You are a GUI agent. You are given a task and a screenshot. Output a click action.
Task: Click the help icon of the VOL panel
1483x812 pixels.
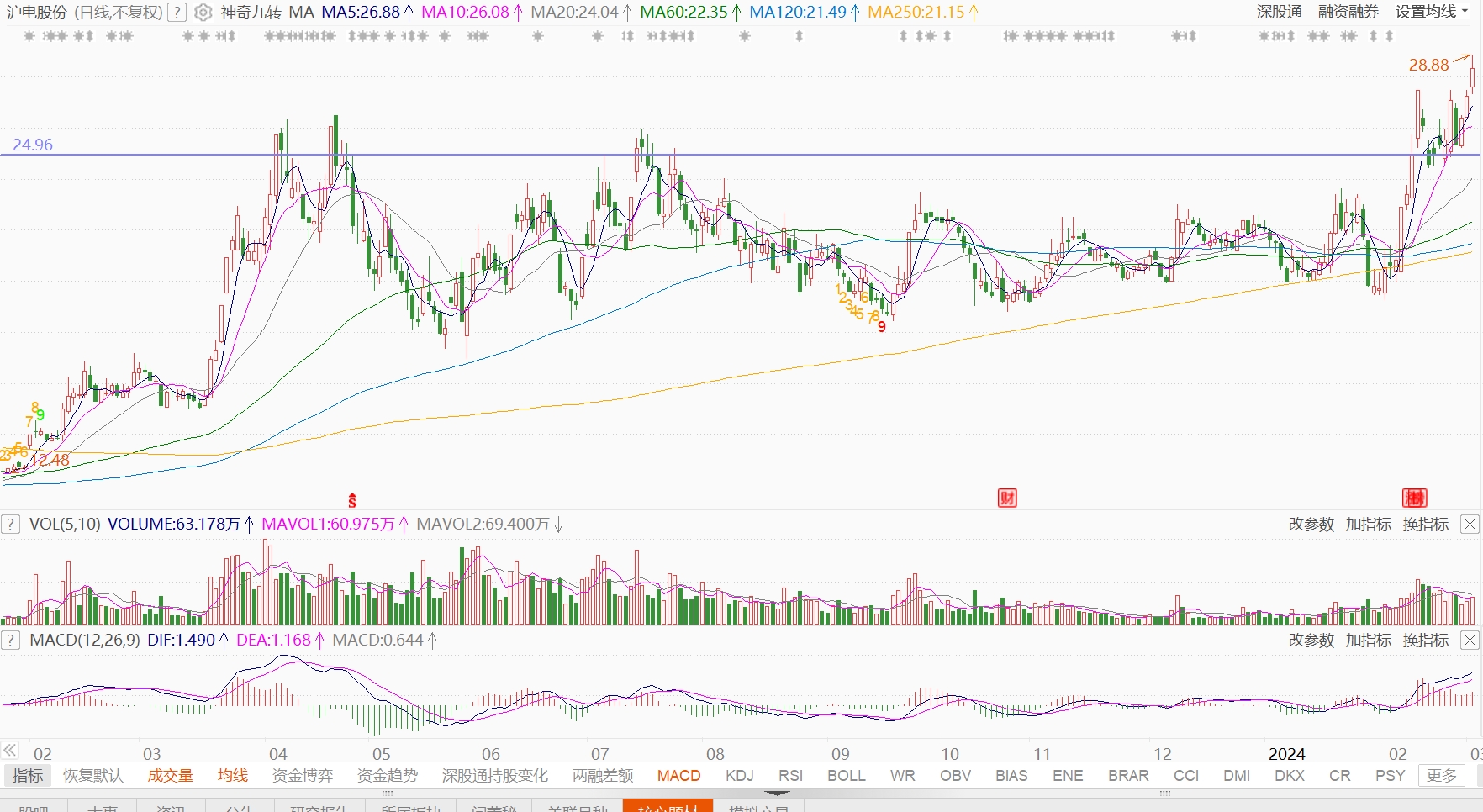[x=10, y=525]
